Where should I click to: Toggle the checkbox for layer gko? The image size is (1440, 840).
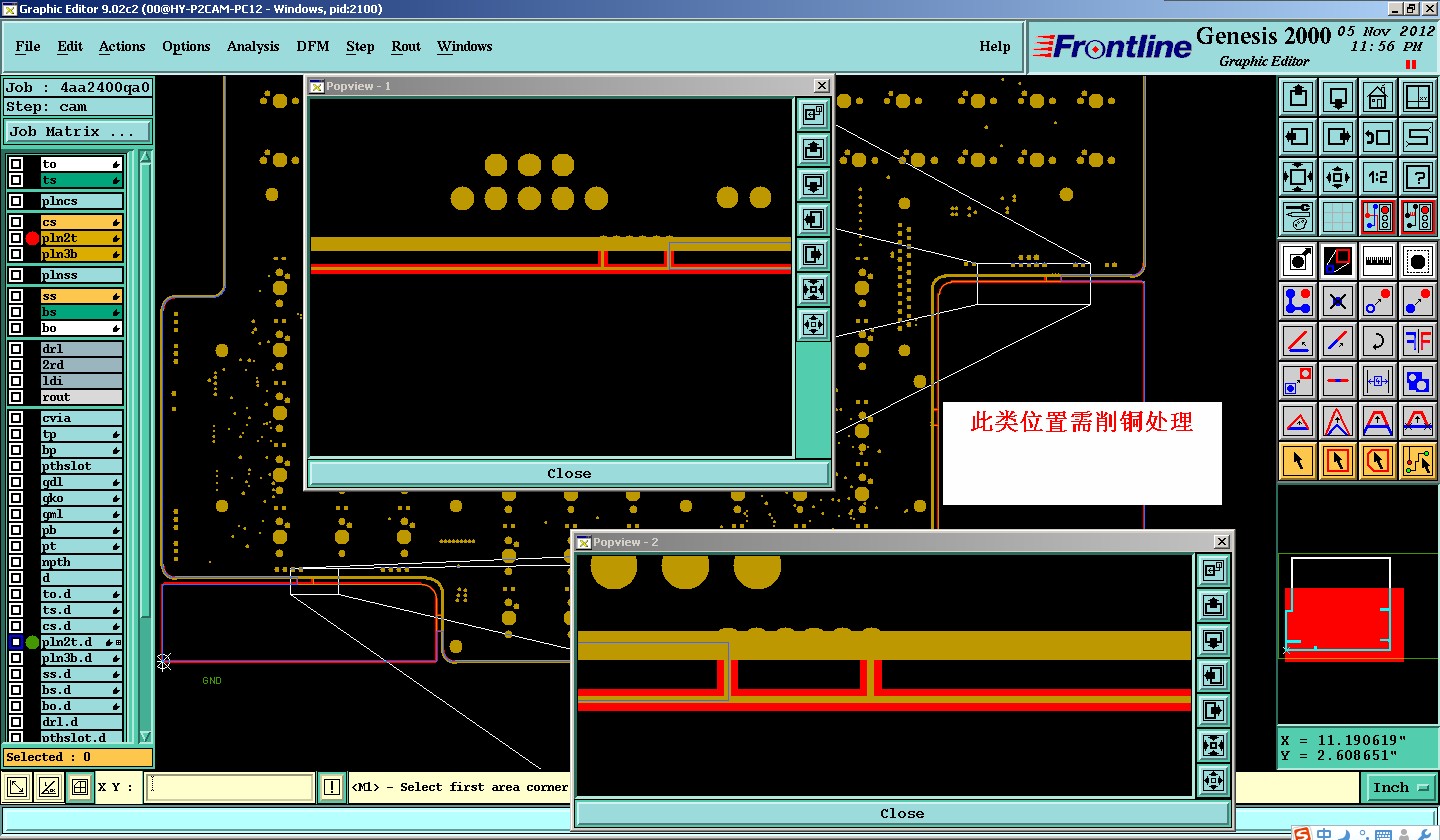(16, 498)
